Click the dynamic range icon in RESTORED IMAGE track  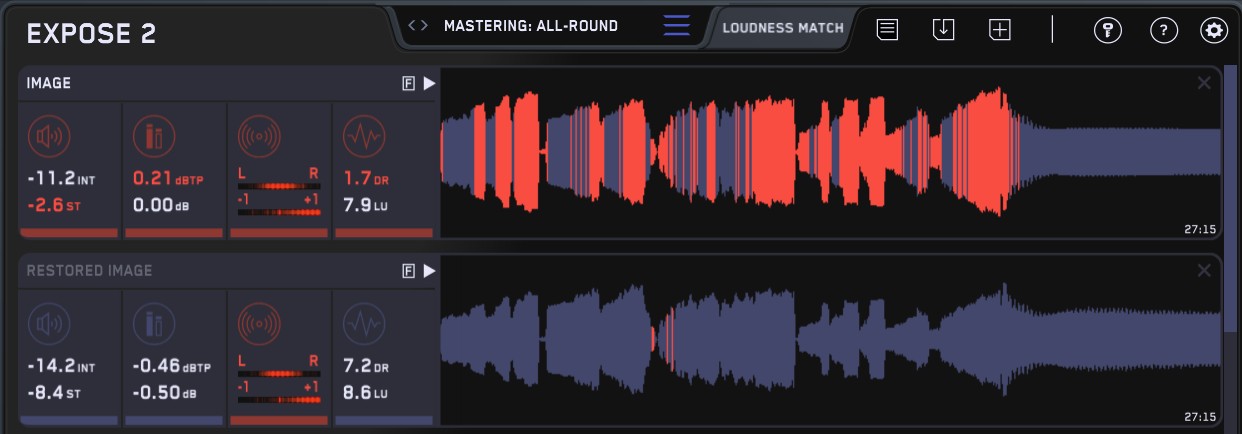[362, 323]
